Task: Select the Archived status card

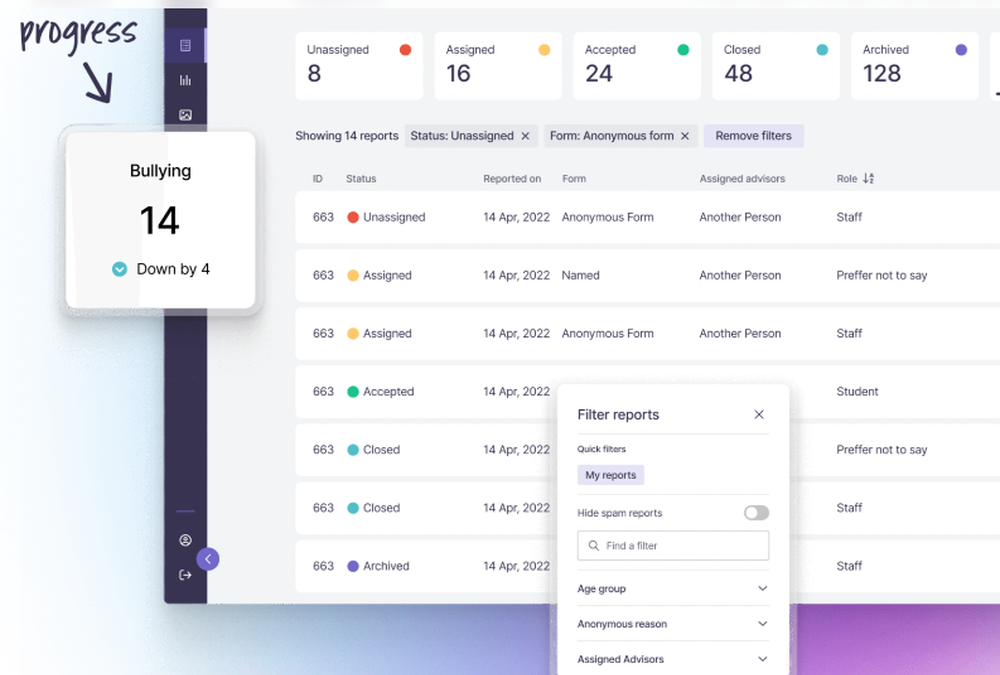Action: click(914, 66)
